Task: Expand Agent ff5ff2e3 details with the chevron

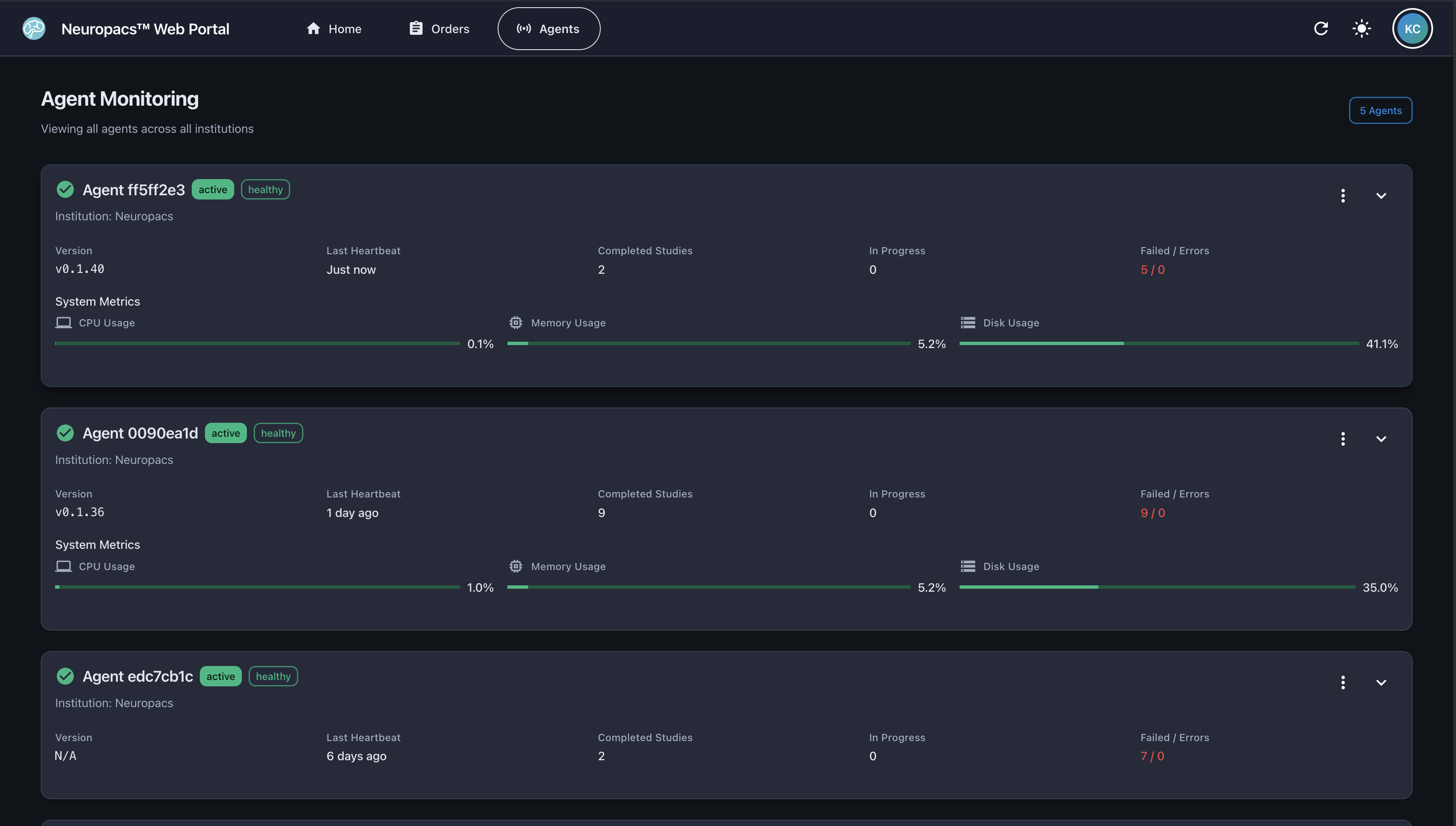Action: 1381,195
